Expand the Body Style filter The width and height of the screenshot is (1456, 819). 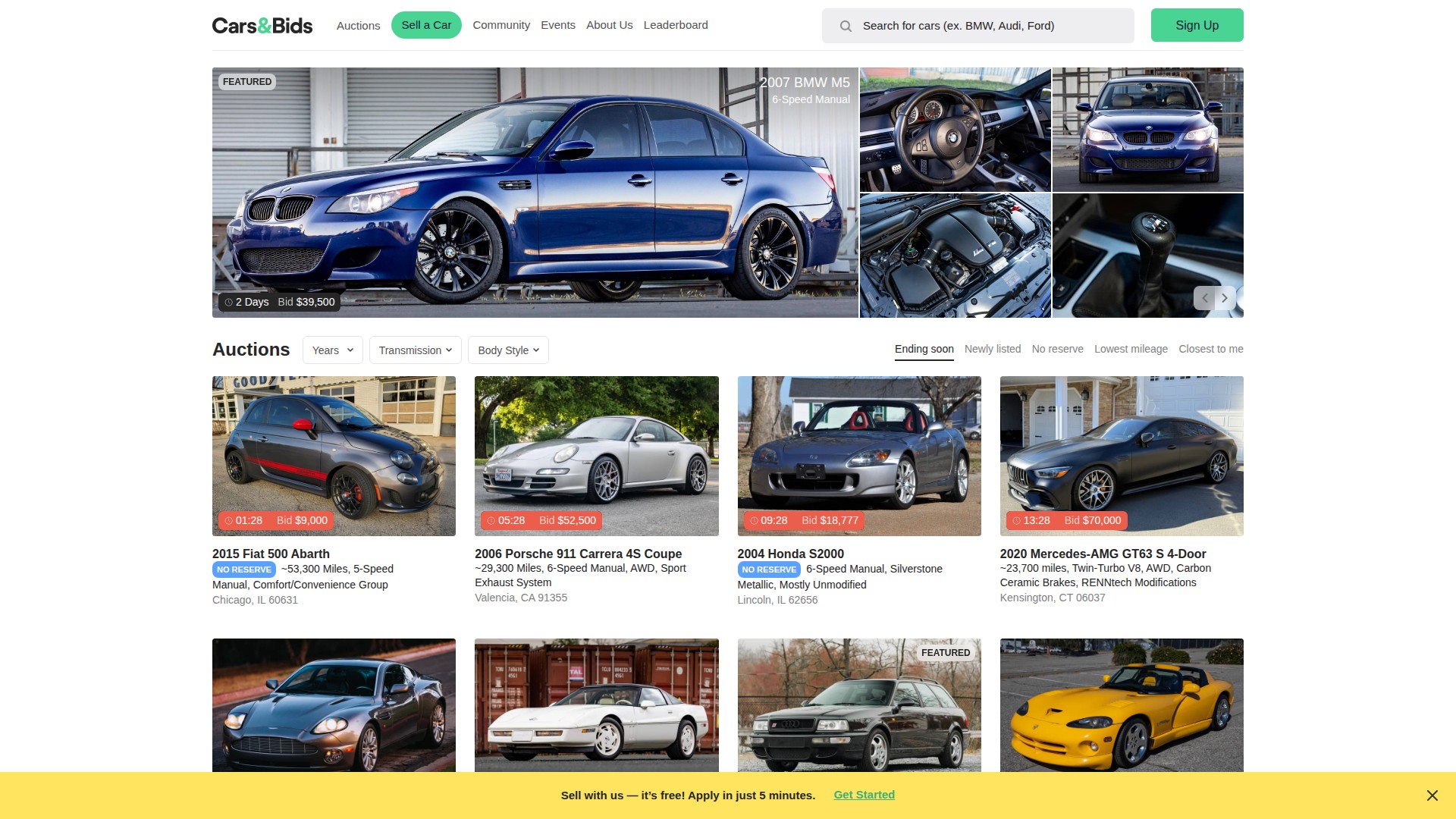(507, 350)
